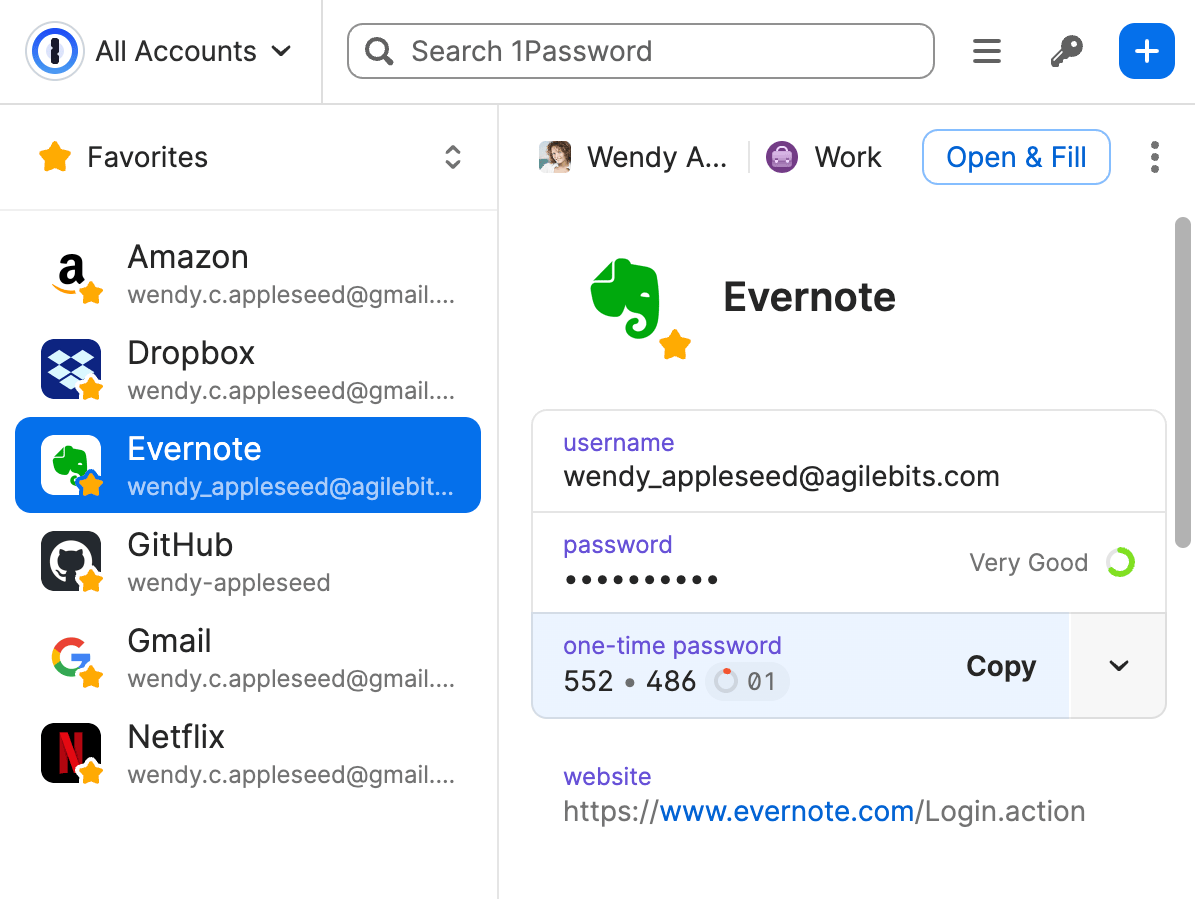
Task: Click the detail pane vertical scrollbar
Action: pos(1182,382)
